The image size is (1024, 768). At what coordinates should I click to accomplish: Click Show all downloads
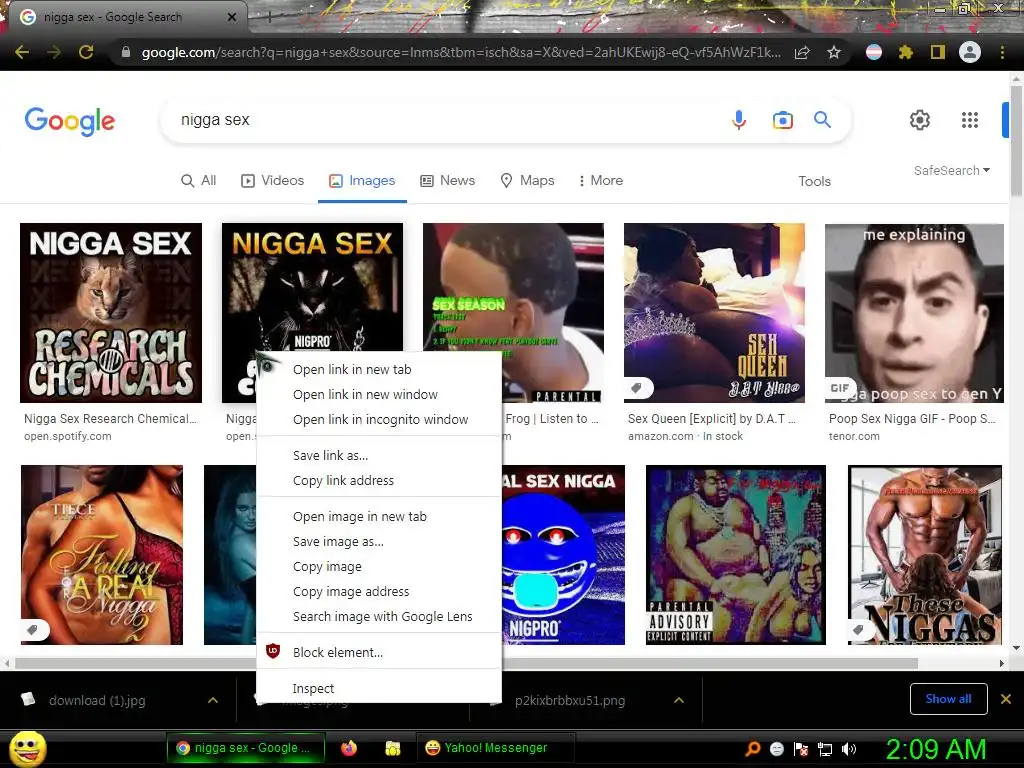click(x=948, y=699)
